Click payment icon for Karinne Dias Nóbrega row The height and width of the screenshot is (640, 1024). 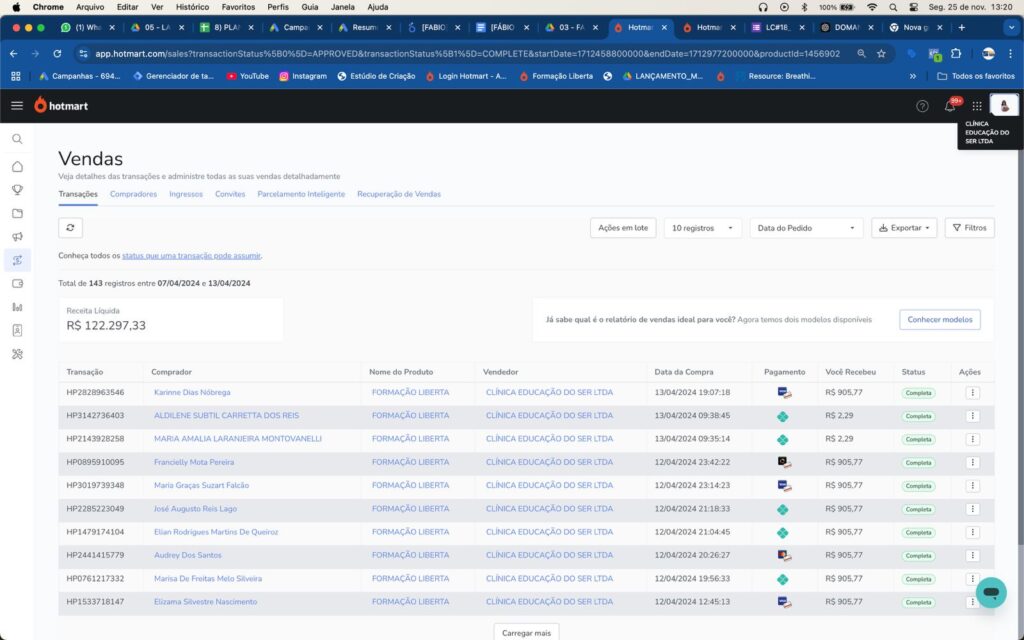coord(784,392)
